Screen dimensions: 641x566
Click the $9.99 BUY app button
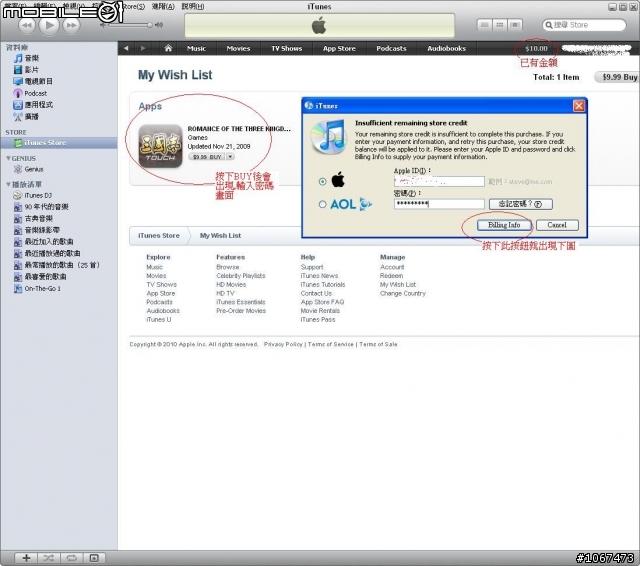click(207, 157)
